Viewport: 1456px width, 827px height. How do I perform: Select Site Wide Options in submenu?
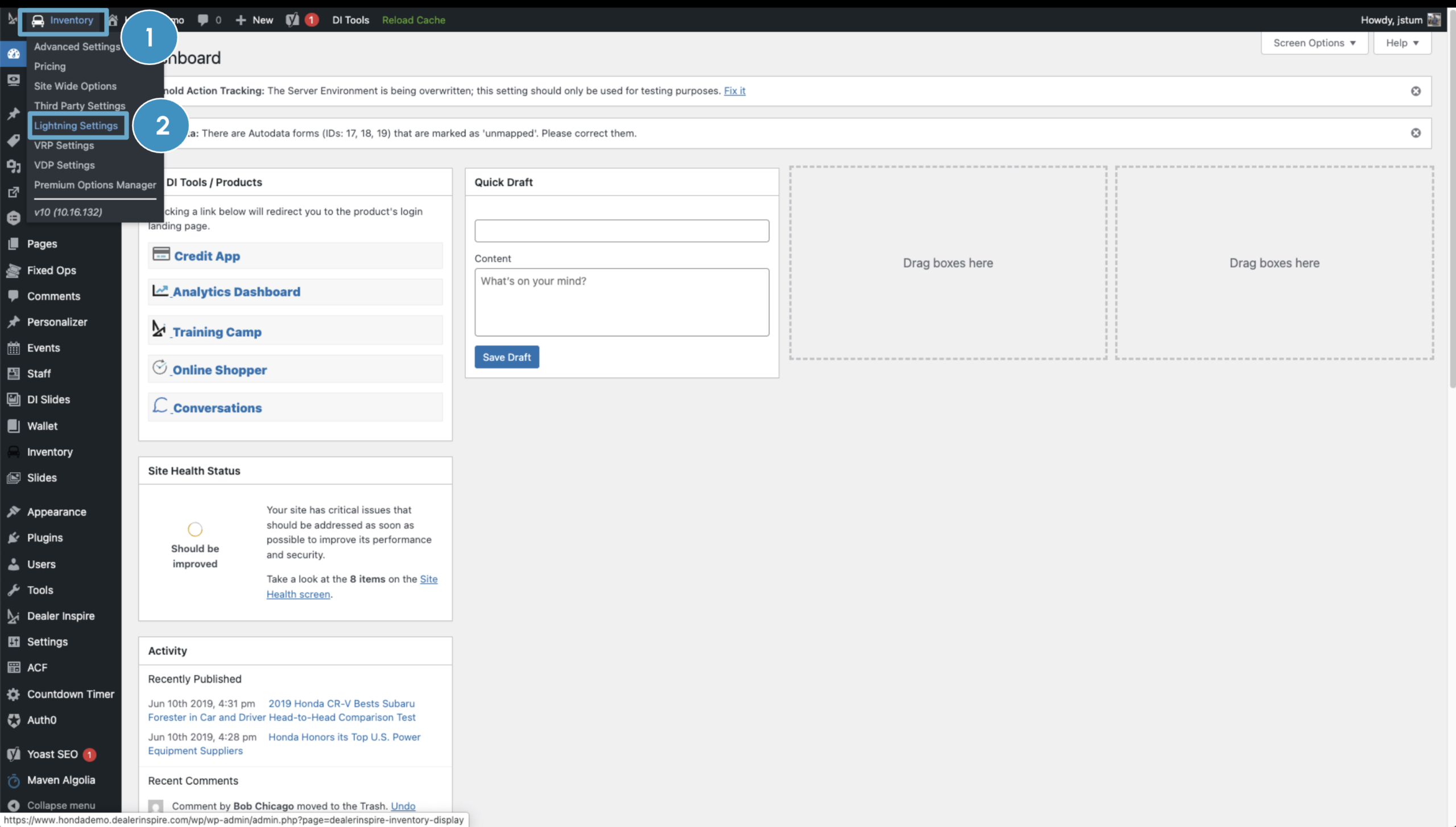(75, 86)
